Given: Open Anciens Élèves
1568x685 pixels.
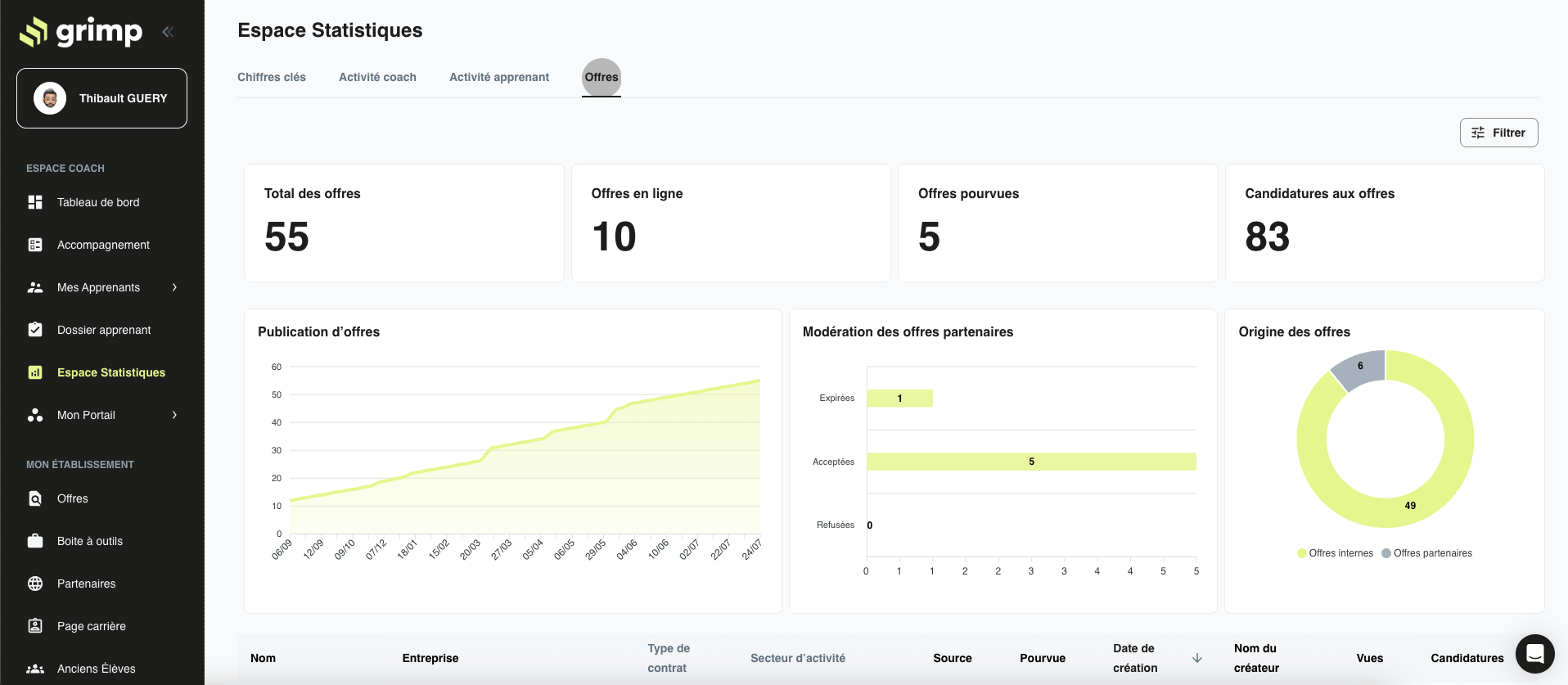Looking at the screenshot, I should click(x=97, y=669).
